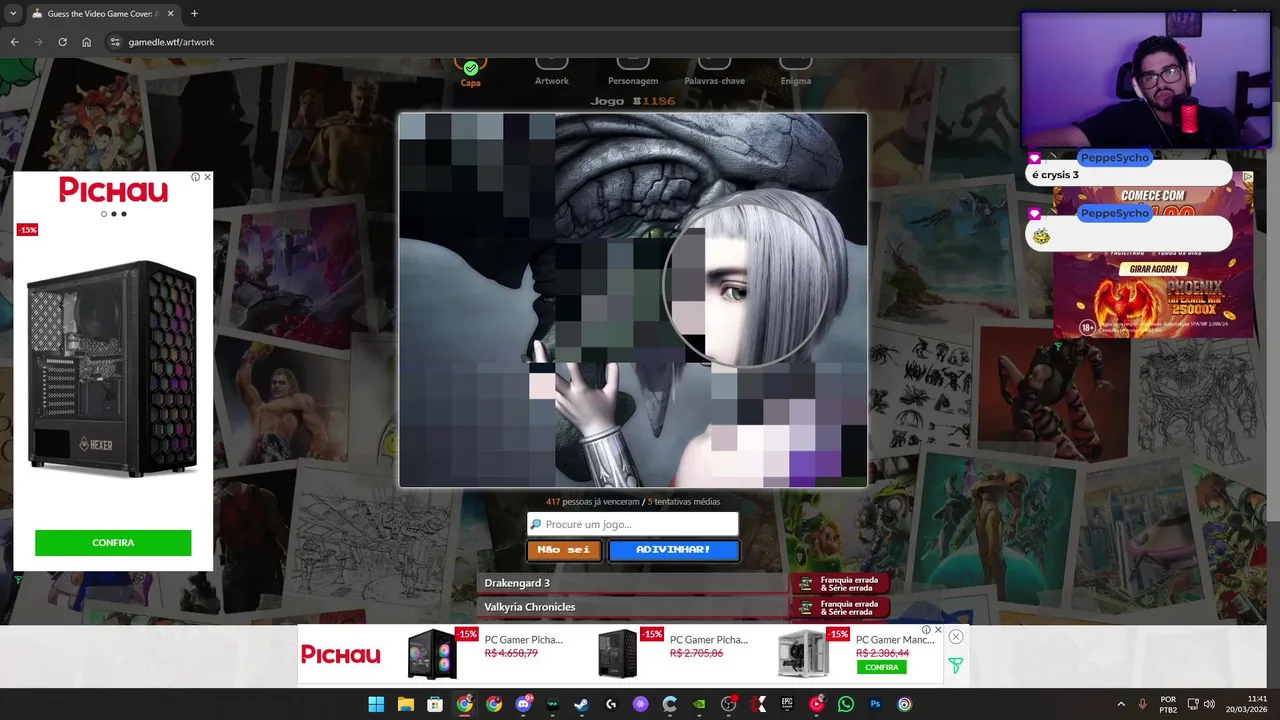The width and height of the screenshot is (1280, 720).
Task: Select the Drakengard 3 guess row
Action: (632, 583)
